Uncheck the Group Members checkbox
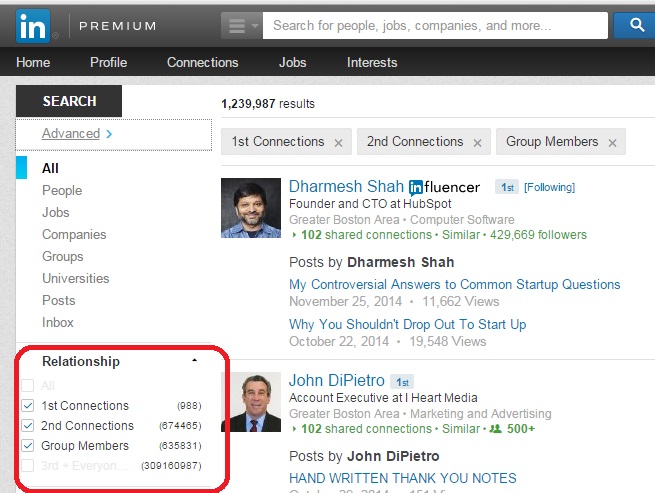This screenshot has height=493, width=655. 27,446
